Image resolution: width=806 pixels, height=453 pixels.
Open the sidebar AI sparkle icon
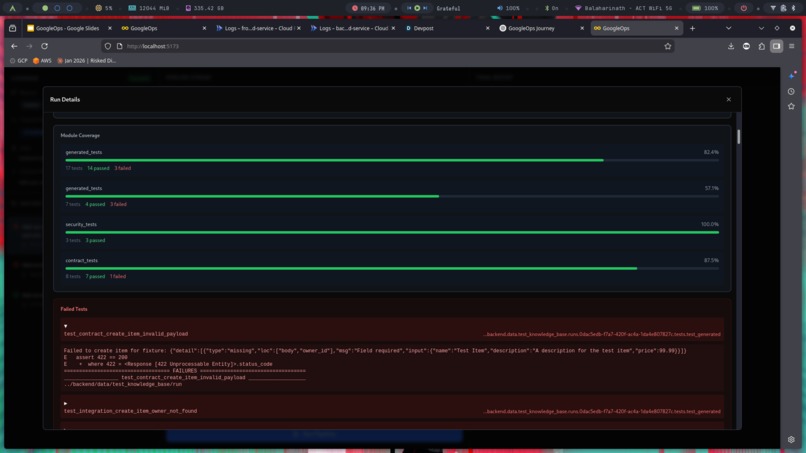click(792, 76)
